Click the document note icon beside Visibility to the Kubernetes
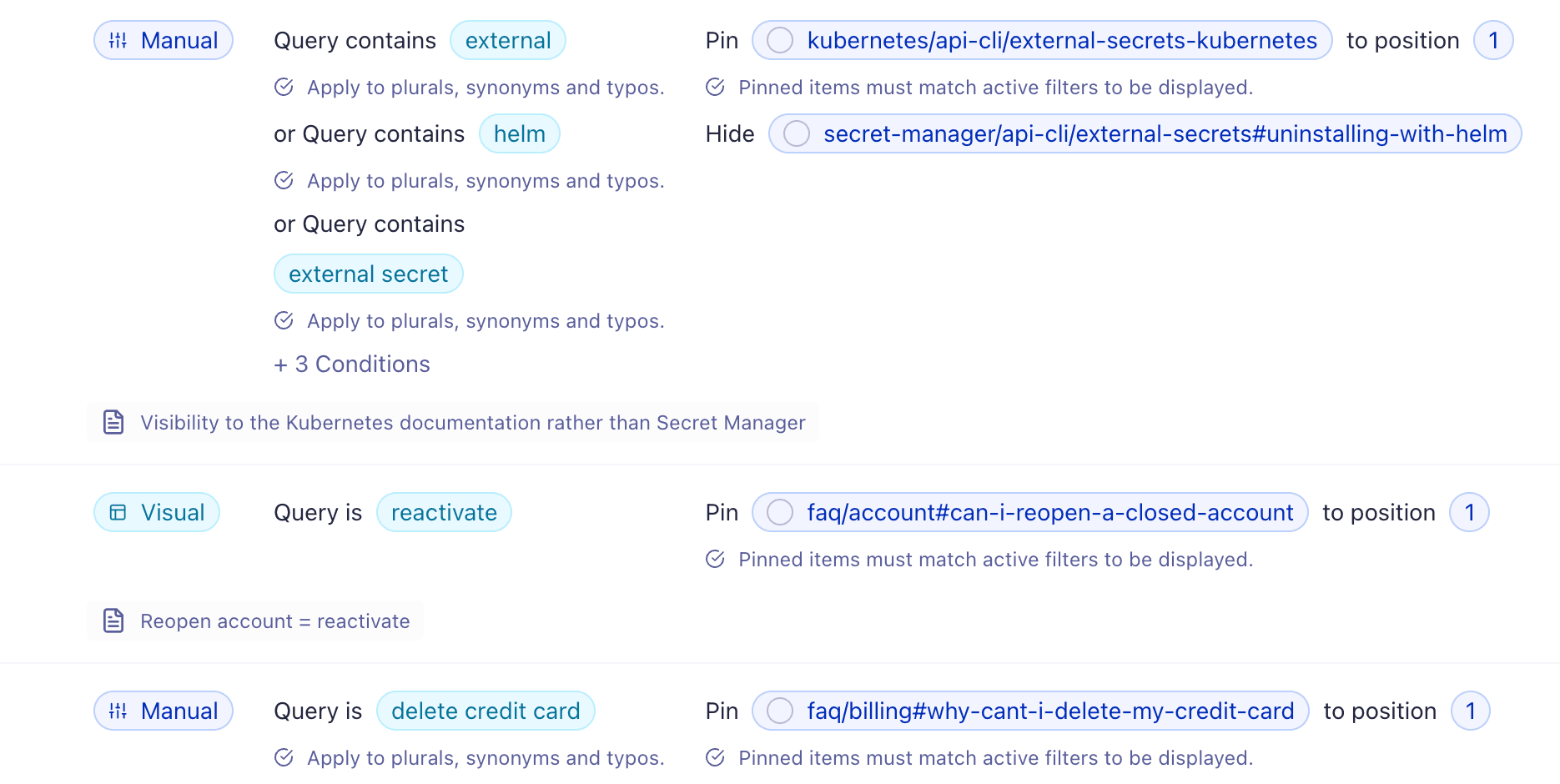Screen dimensions: 1560x784 [113, 423]
